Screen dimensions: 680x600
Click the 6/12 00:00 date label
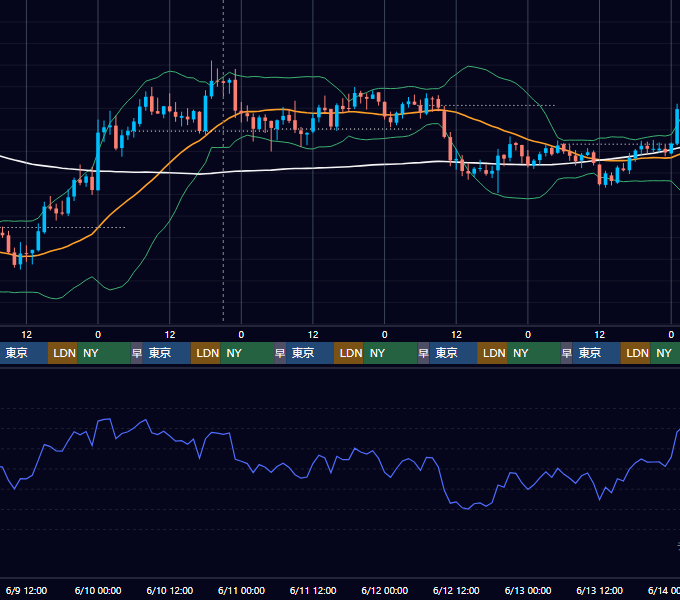click(x=384, y=590)
